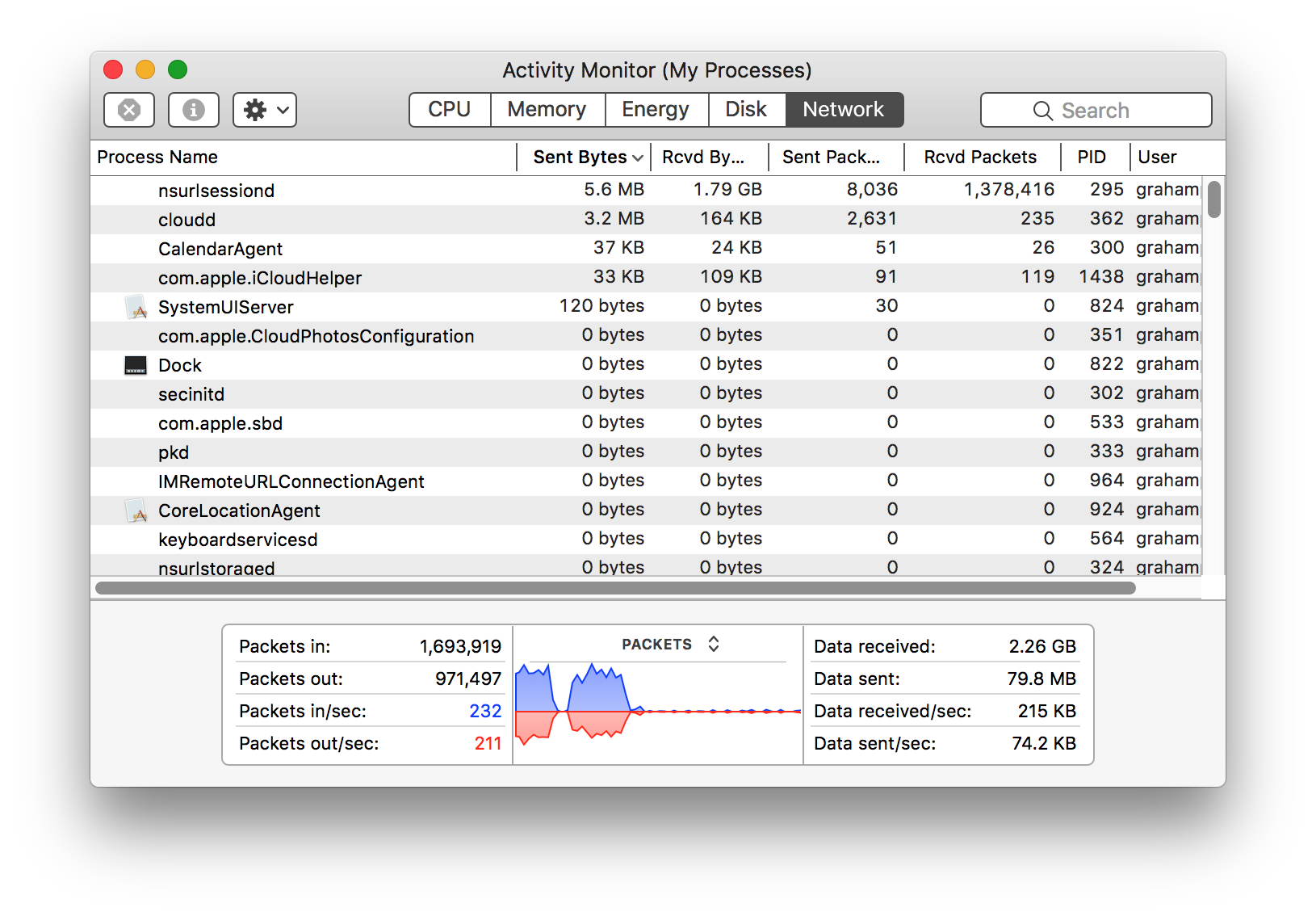Screen dimensions: 1316x916
Task: Select the Network tab
Action: pos(844,109)
